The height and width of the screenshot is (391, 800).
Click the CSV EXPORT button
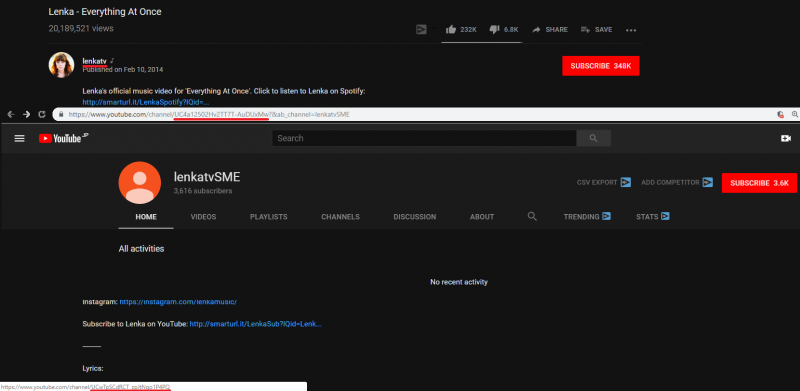point(604,182)
